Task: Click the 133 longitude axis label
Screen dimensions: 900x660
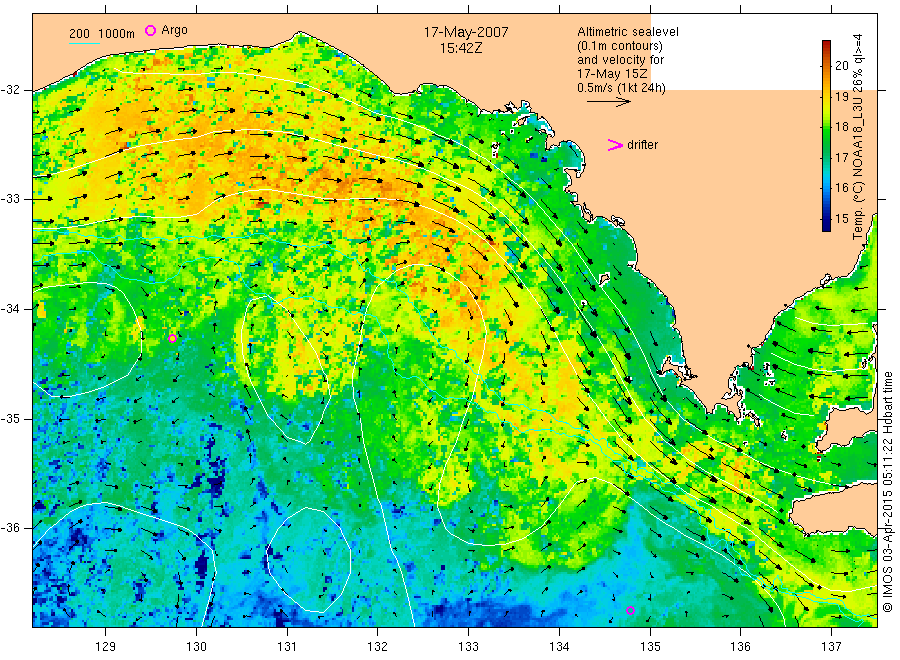Action: (x=468, y=646)
